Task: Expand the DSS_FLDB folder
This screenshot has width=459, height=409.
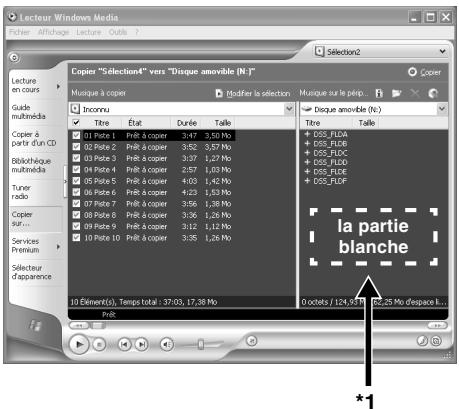Action: pos(307,143)
